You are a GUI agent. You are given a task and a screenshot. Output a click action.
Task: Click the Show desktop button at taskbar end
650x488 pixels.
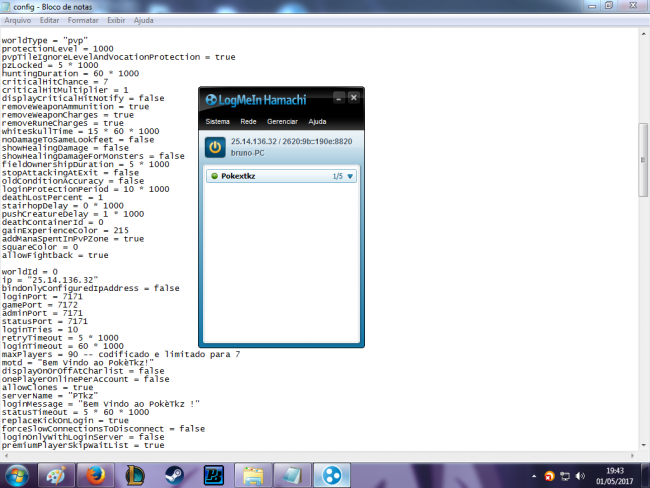point(646,476)
